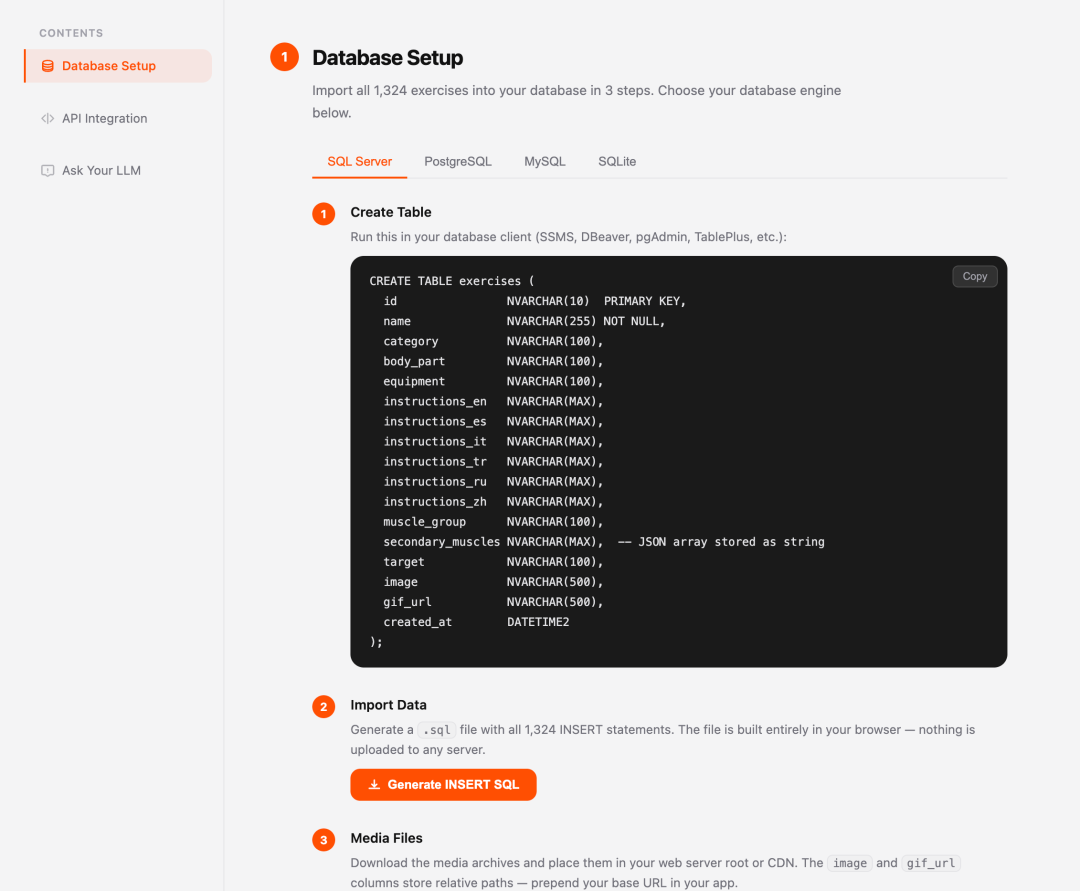The width and height of the screenshot is (1080, 891).
Task: Click the 'instructions_tr' column line
Action: tap(493, 461)
